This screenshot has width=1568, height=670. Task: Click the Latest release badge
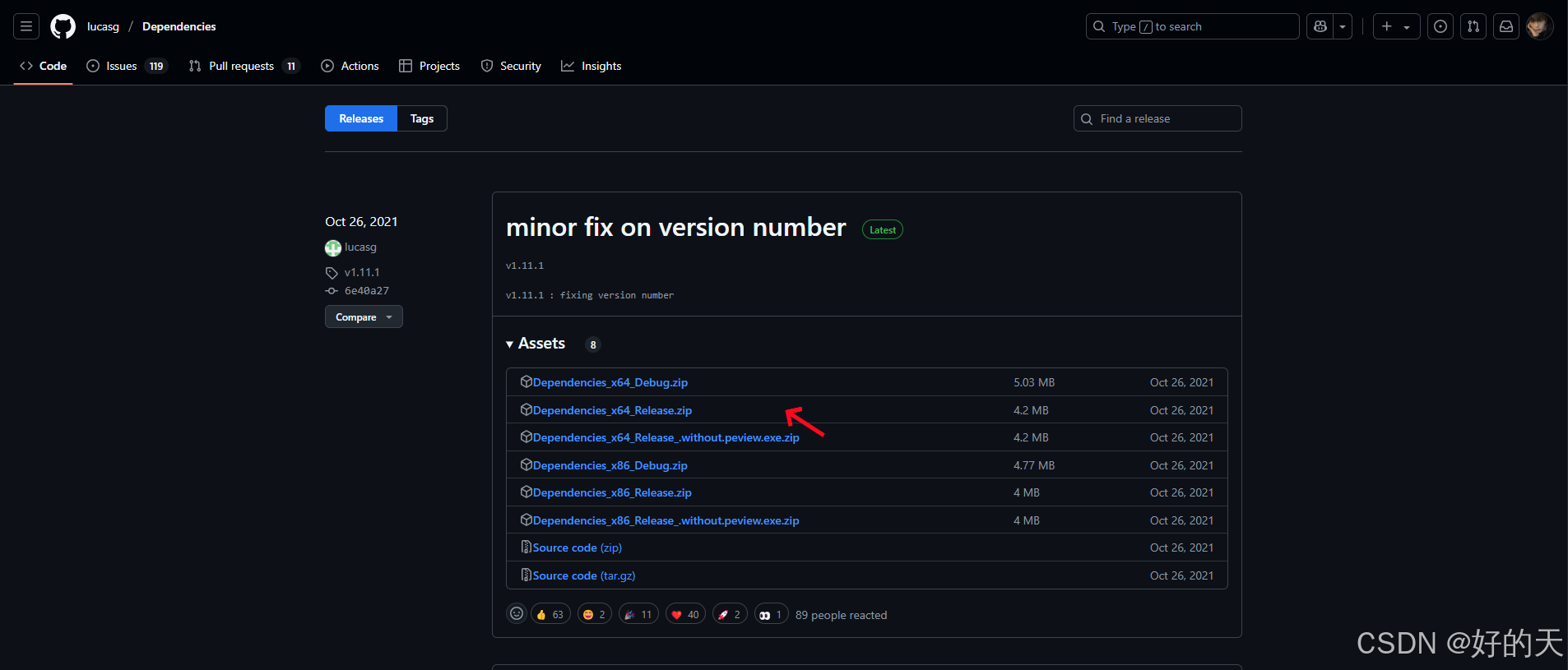point(883,230)
